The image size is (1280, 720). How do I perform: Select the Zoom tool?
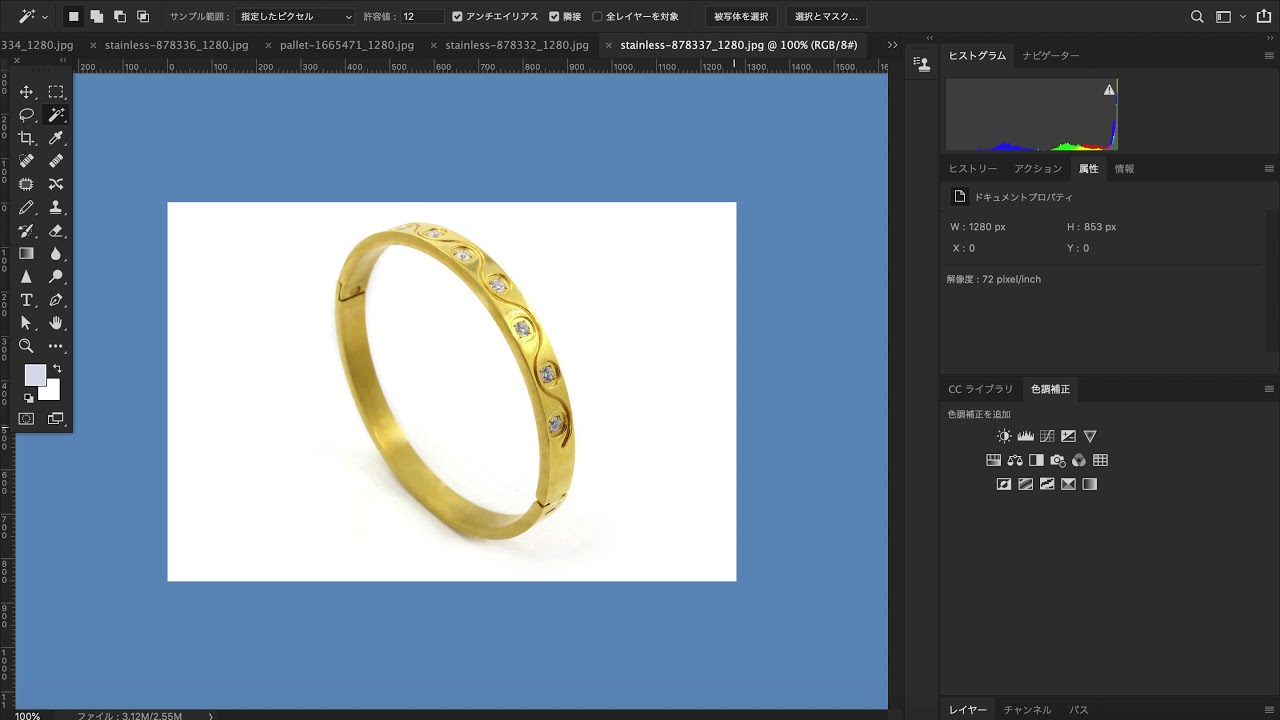tap(27, 346)
